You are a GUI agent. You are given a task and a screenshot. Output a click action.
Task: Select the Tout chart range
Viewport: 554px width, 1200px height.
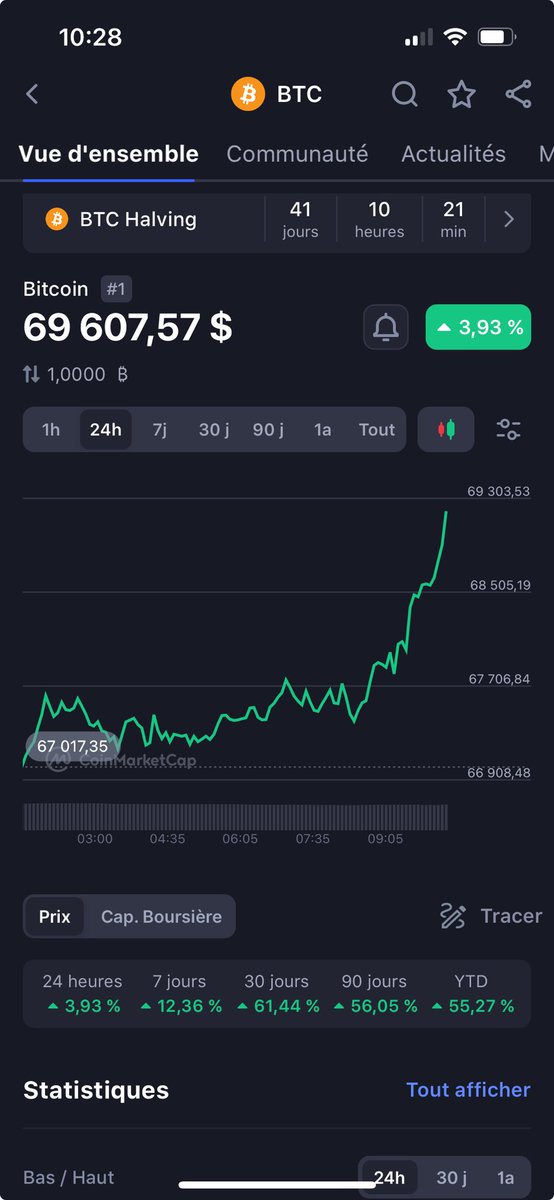(377, 430)
